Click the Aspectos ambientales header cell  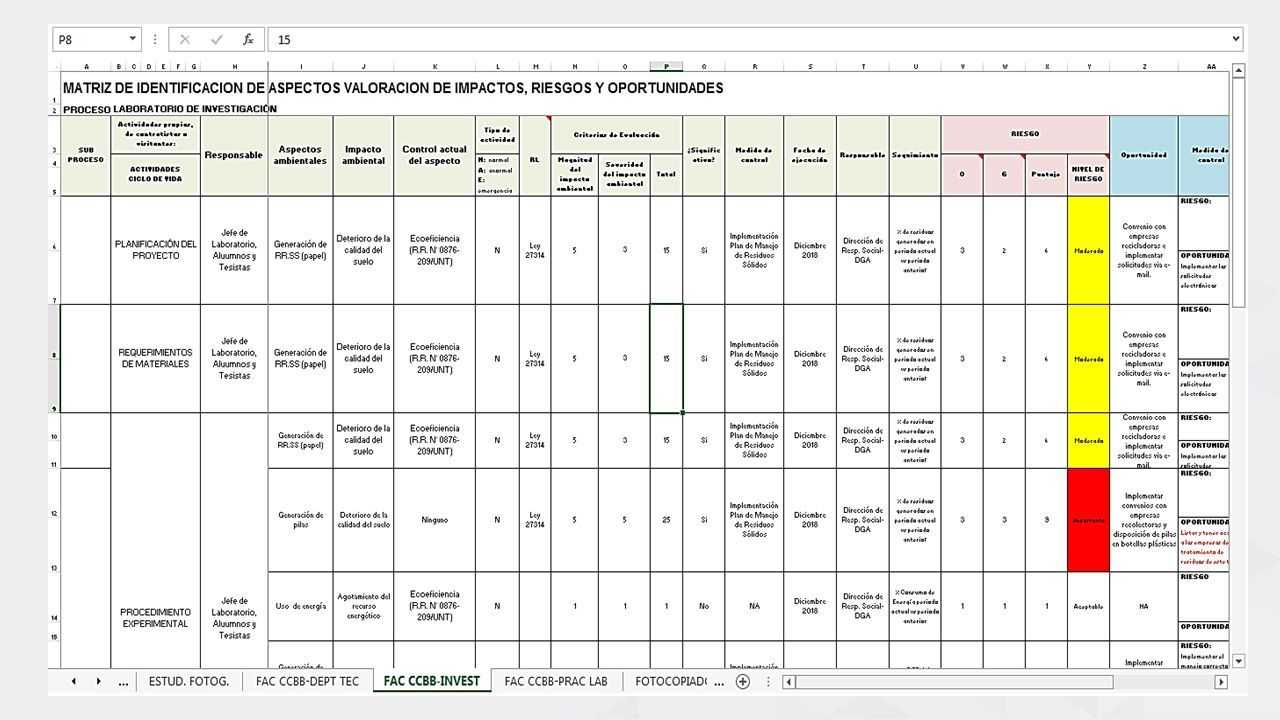(301, 155)
